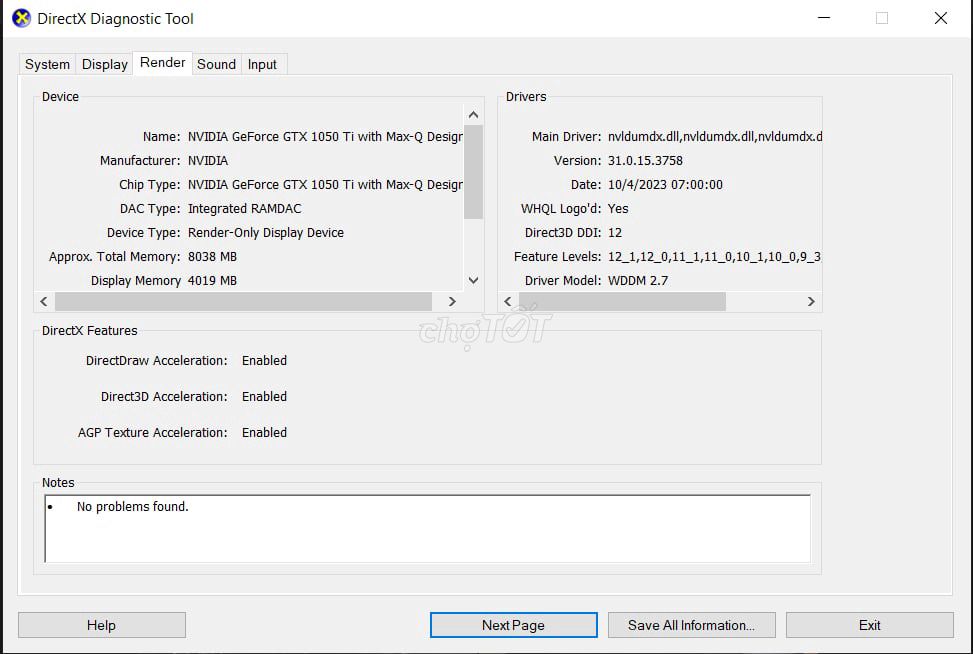Click Save All Information button
Screen dimensions: 973x654
click(691, 625)
